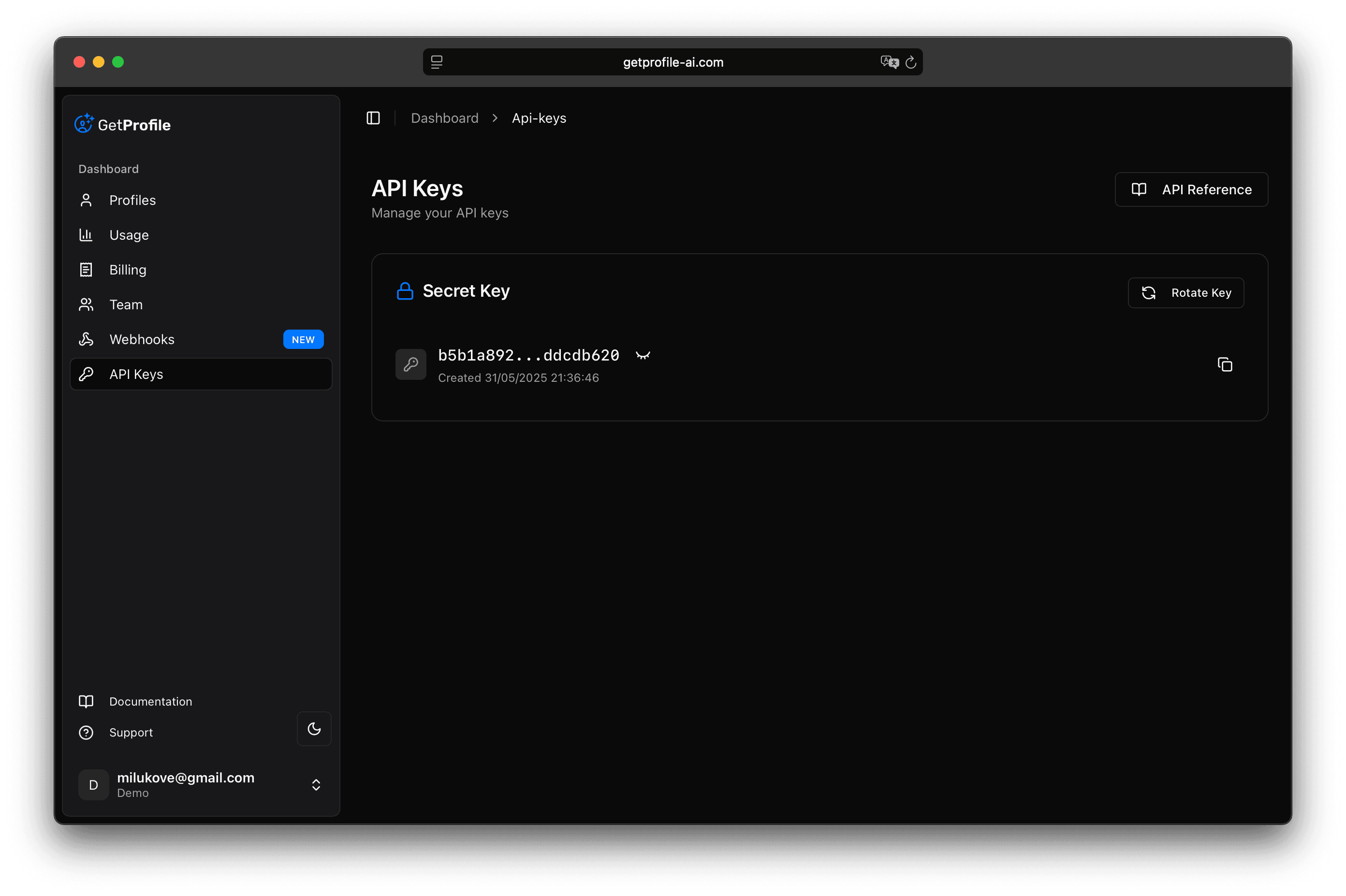The image size is (1346, 896).
Task: Open the browser page settings dropdown
Action: 436,62
